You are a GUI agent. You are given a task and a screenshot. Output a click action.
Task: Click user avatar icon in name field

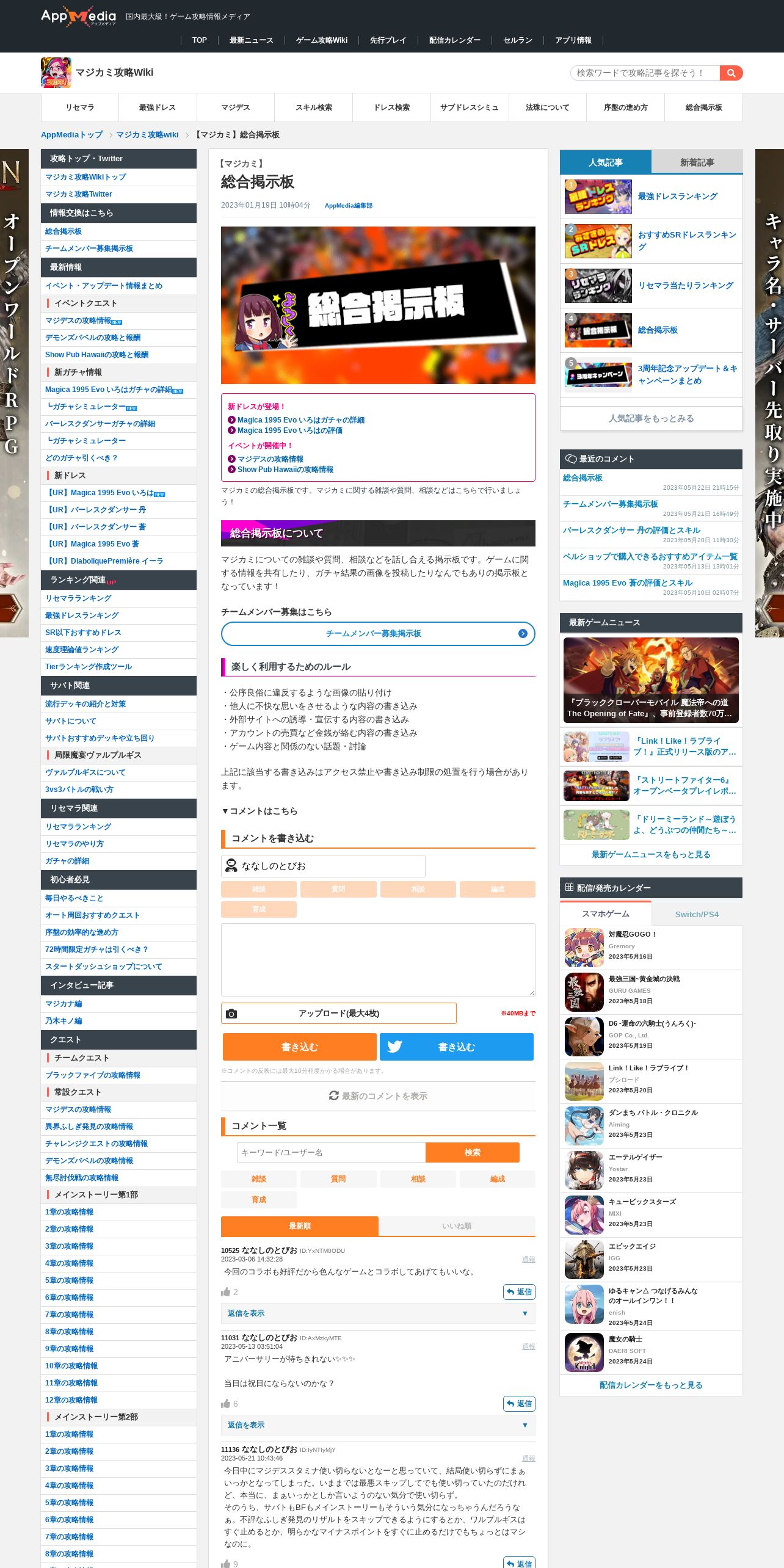tap(231, 866)
